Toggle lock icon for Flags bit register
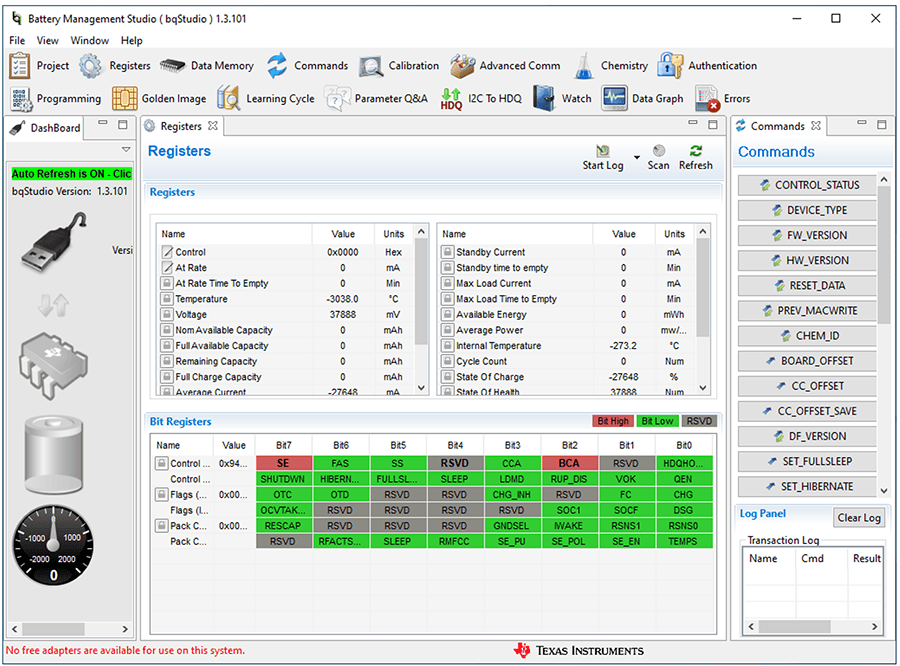 [161, 494]
